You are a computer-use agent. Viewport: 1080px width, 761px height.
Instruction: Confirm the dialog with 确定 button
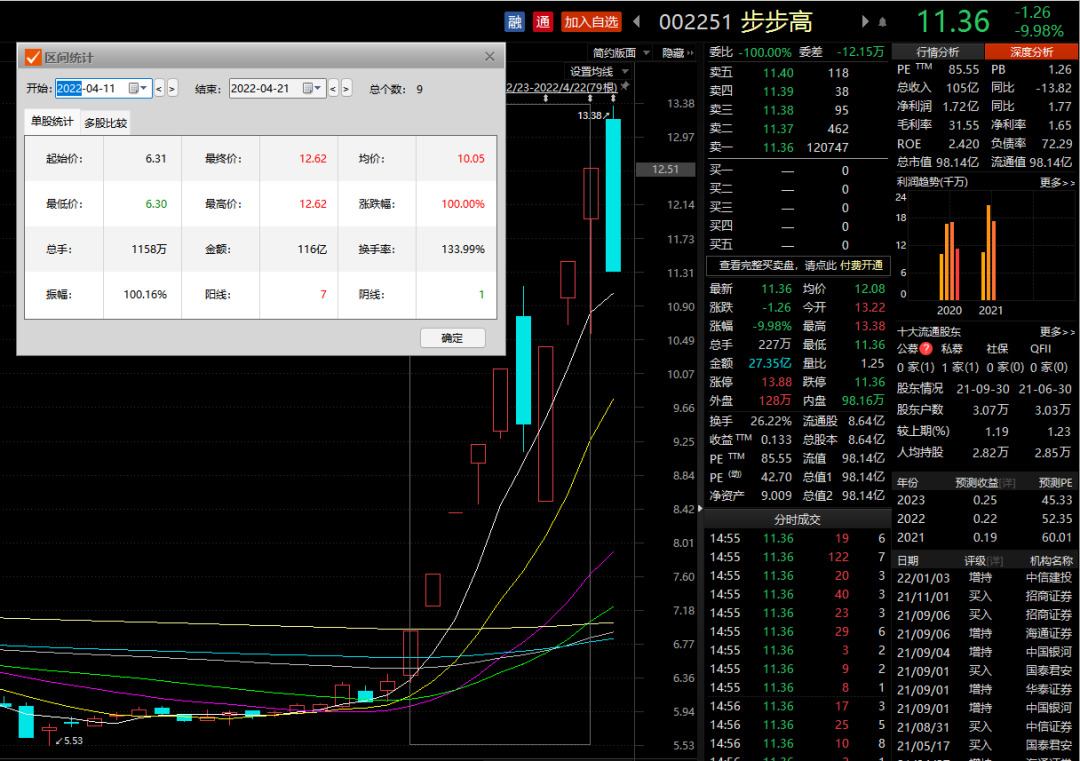(x=453, y=338)
